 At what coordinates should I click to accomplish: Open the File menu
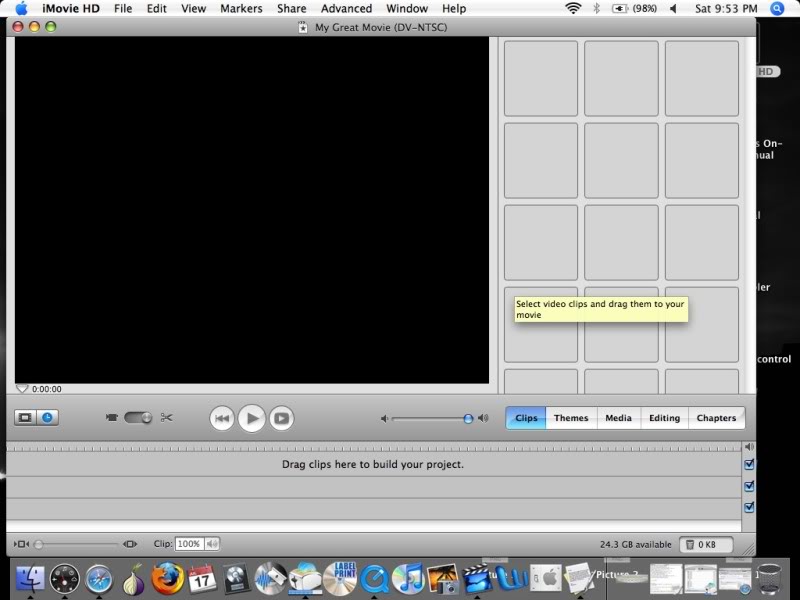[x=123, y=8]
